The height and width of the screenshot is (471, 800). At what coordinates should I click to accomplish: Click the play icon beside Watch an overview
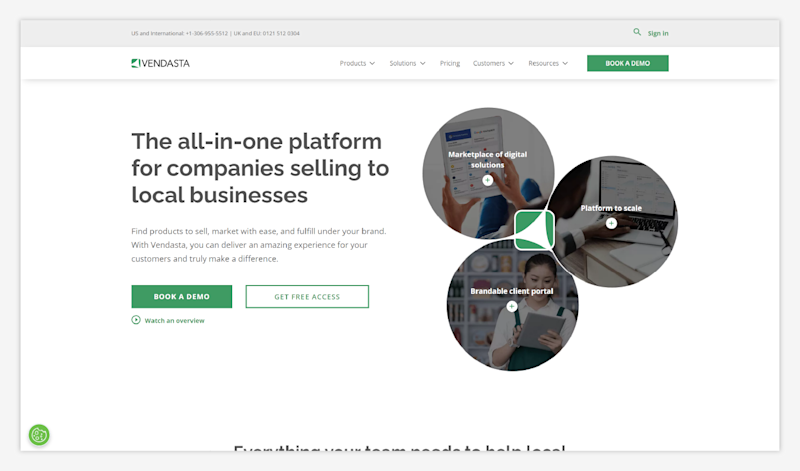pyautogui.click(x=136, y=320)
